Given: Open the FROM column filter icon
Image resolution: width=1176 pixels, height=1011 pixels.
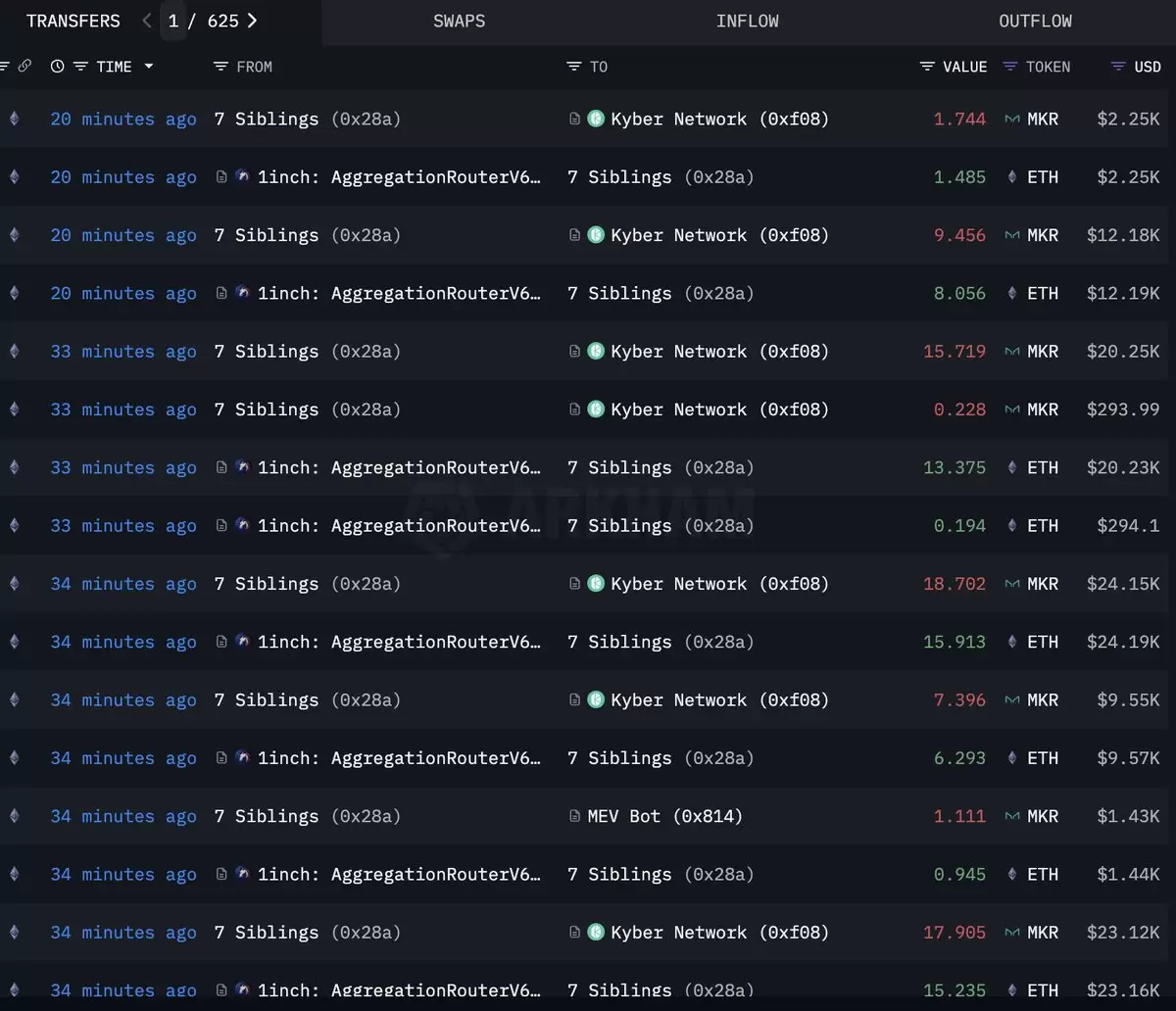Looking at the screenshot, I should click(x=220, y=67).
